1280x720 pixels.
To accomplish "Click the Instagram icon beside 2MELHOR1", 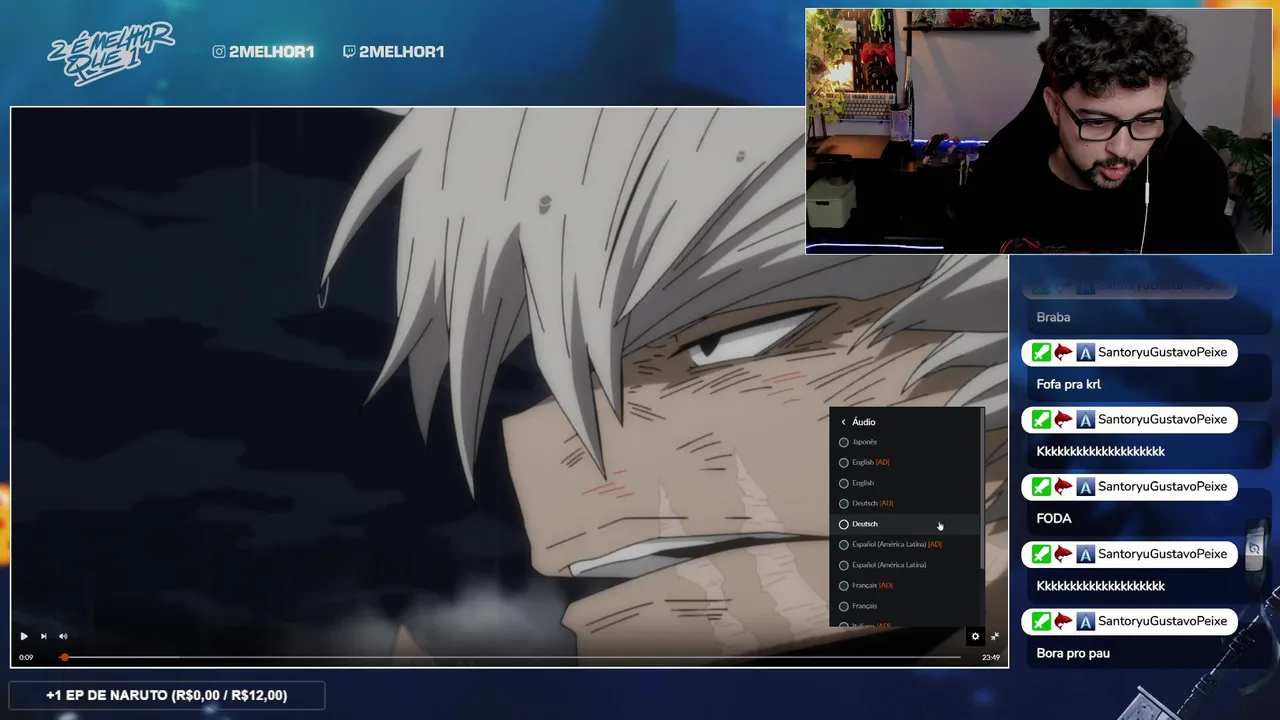I will click(x=219, y=52).
